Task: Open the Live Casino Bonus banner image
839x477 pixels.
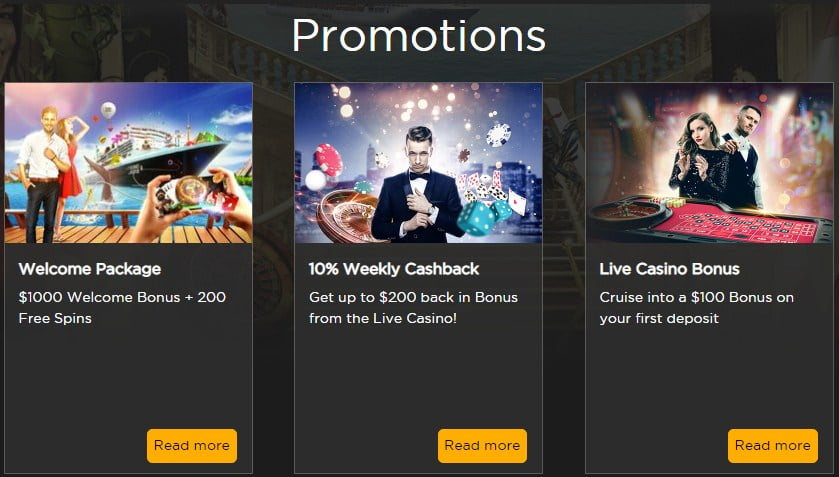Action: point(710,163)
